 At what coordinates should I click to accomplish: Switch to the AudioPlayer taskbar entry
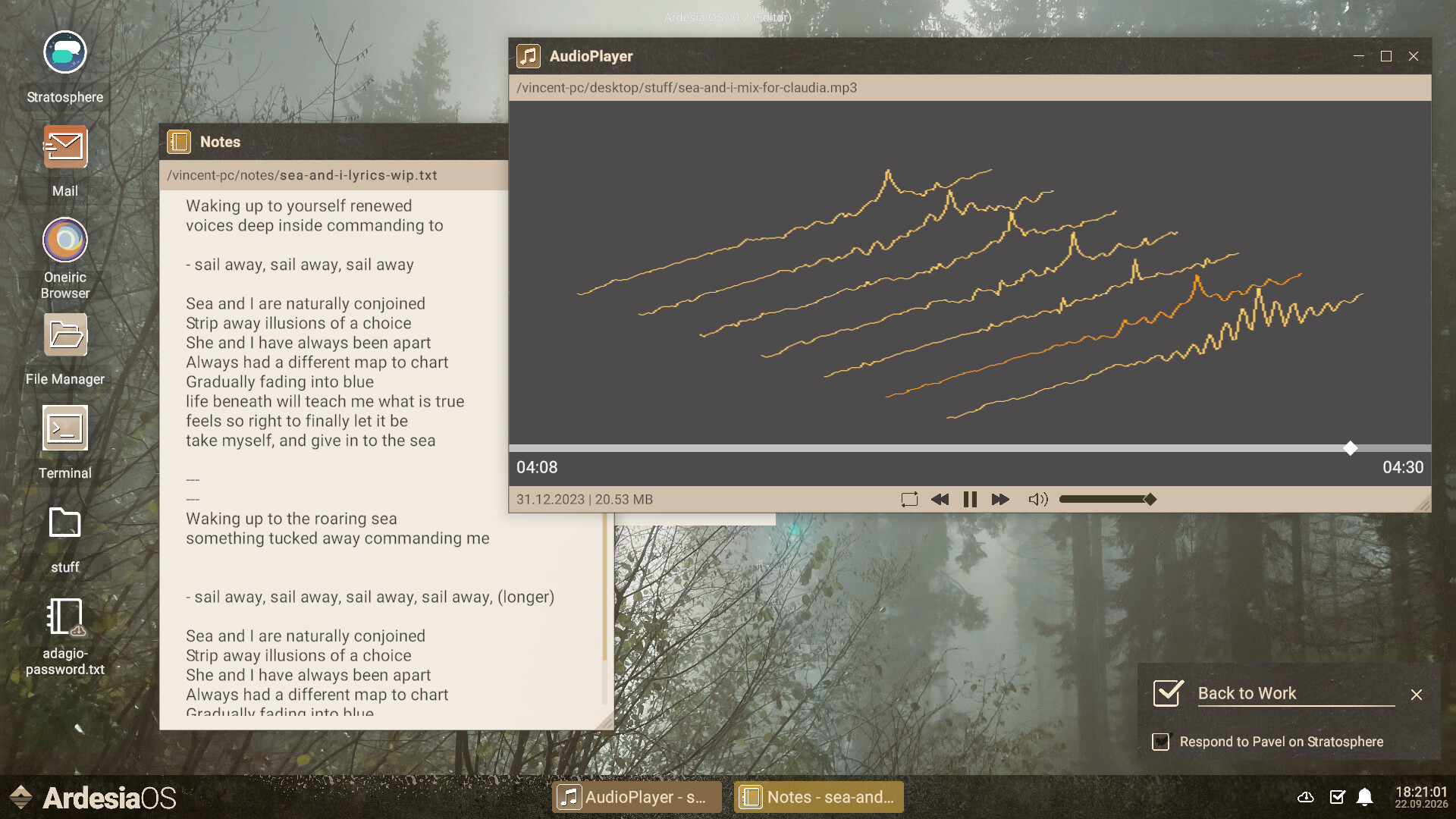pyautogui.click(x=636, y=796)
